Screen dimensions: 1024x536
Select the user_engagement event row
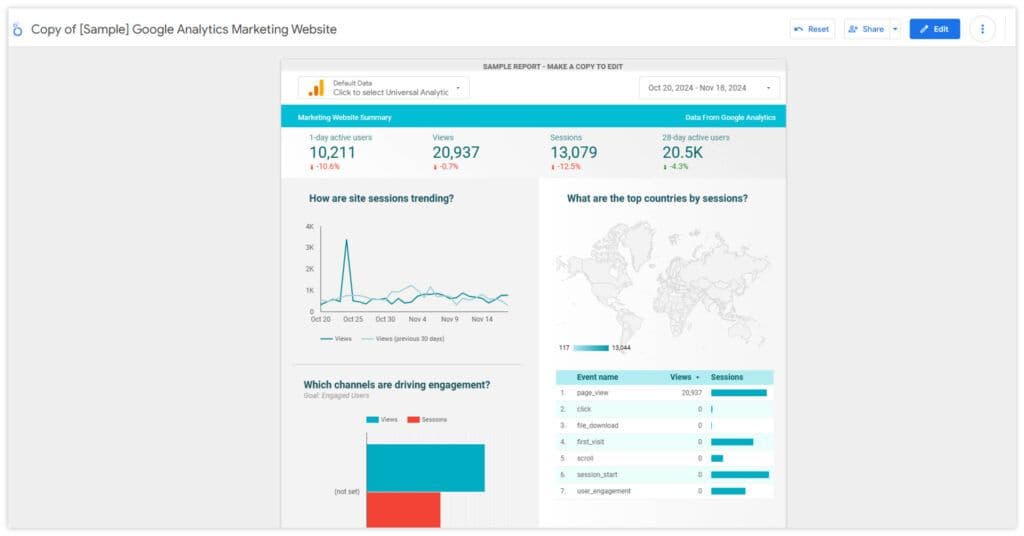[x=664, y=491]
